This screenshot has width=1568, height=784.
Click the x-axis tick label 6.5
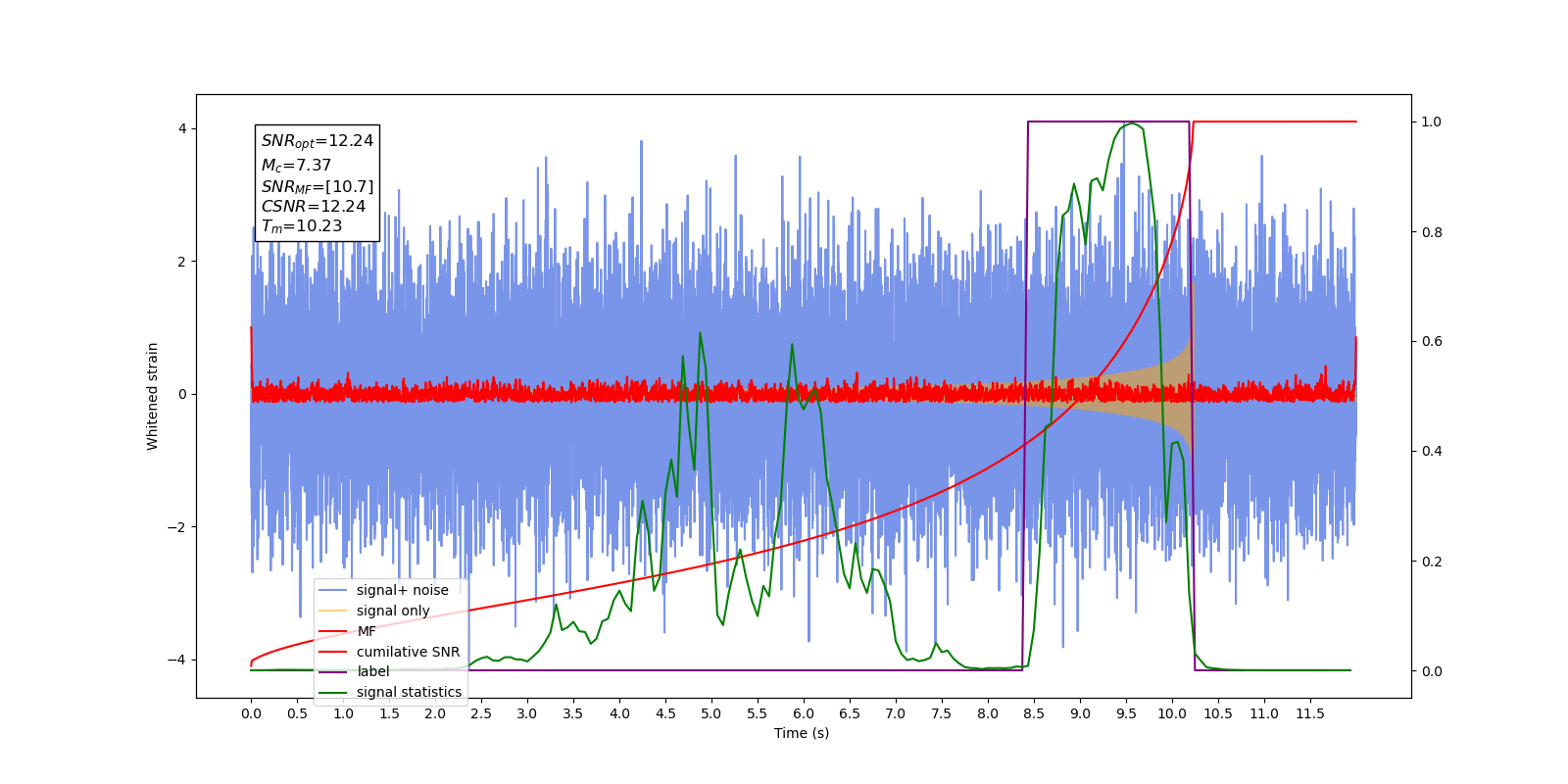850,713
